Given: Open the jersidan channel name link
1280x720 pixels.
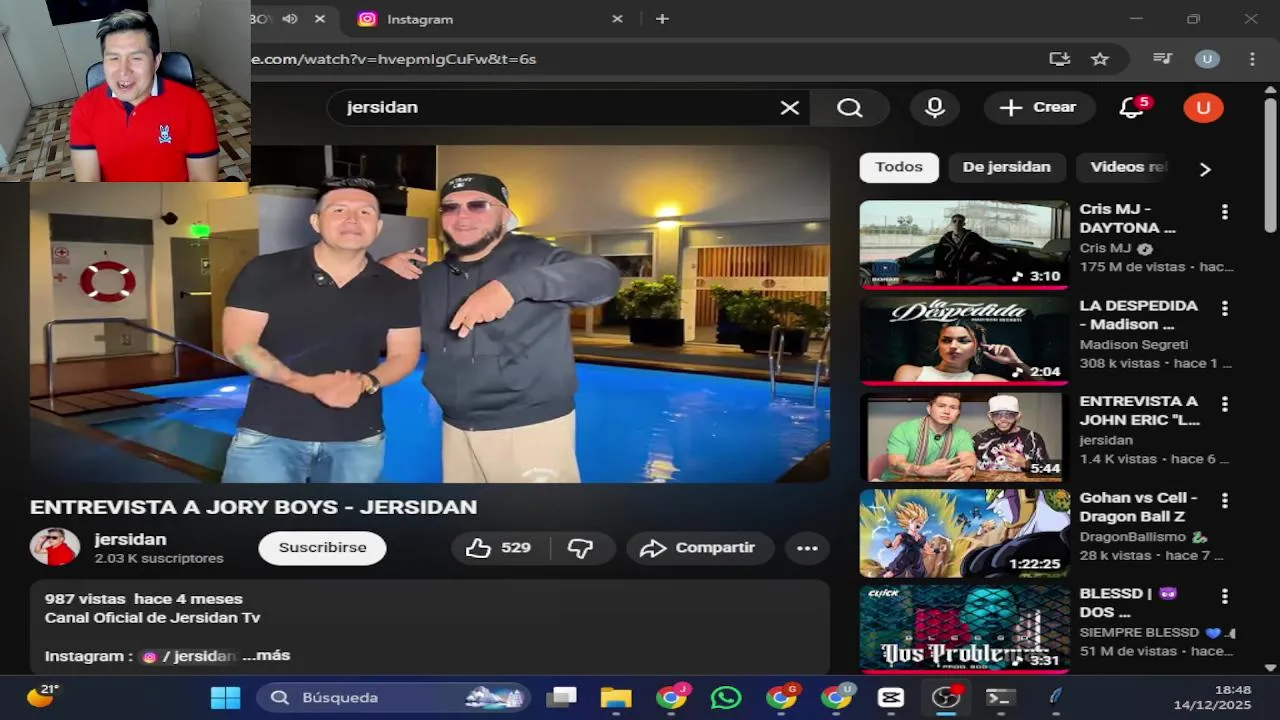Looking at the screenshot, I should [x=130, y=539].
